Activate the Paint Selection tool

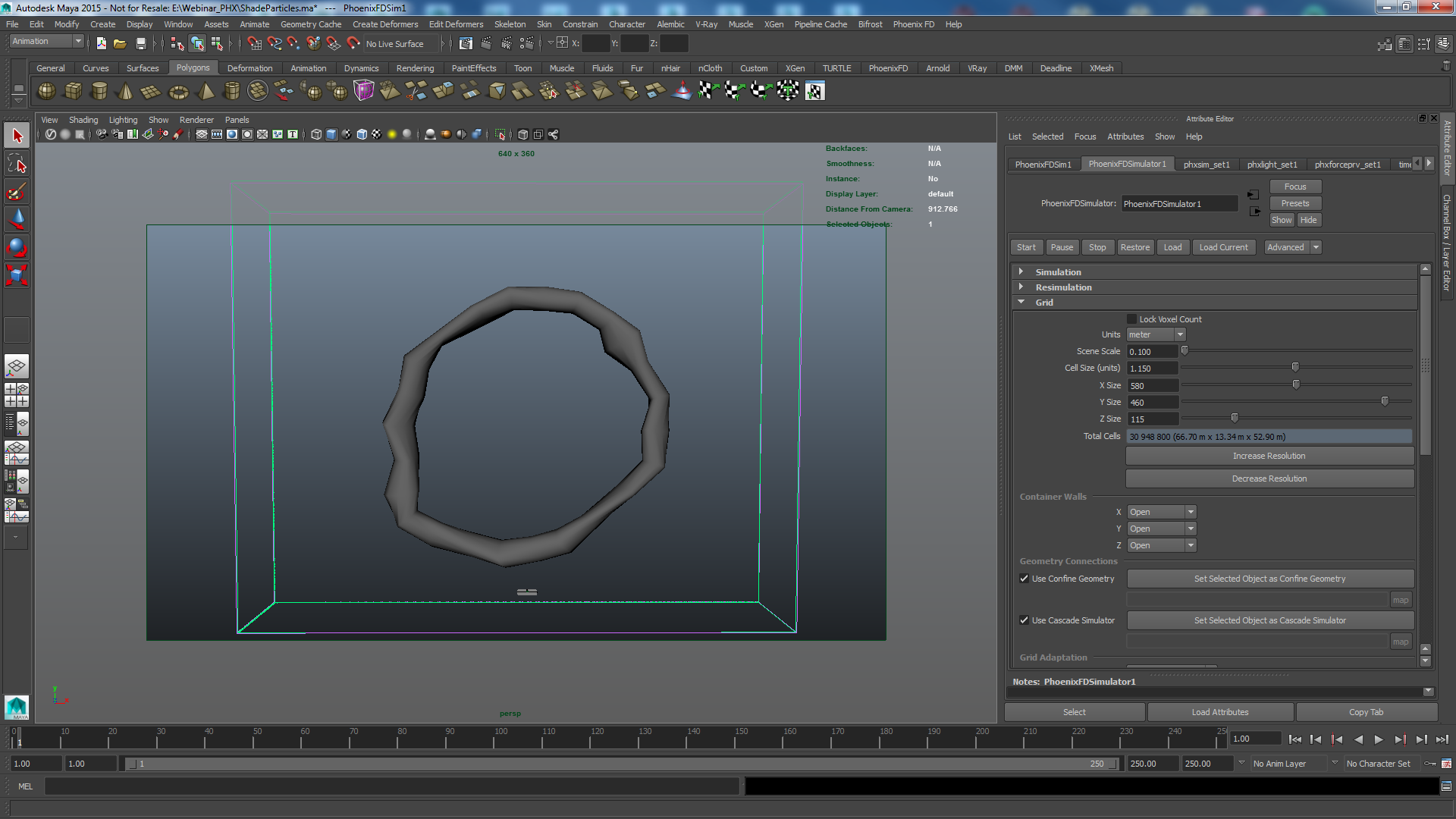tap(17, 191)
